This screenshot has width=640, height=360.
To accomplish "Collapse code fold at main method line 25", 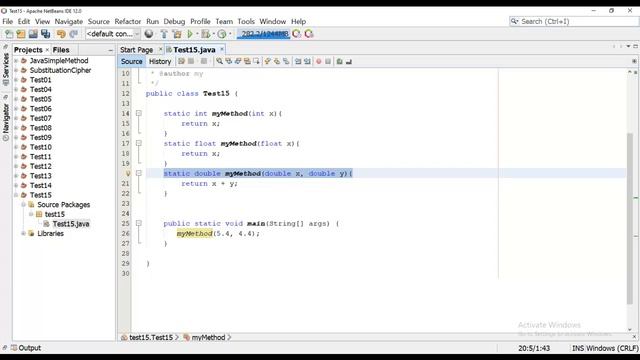I will (139, 223).
